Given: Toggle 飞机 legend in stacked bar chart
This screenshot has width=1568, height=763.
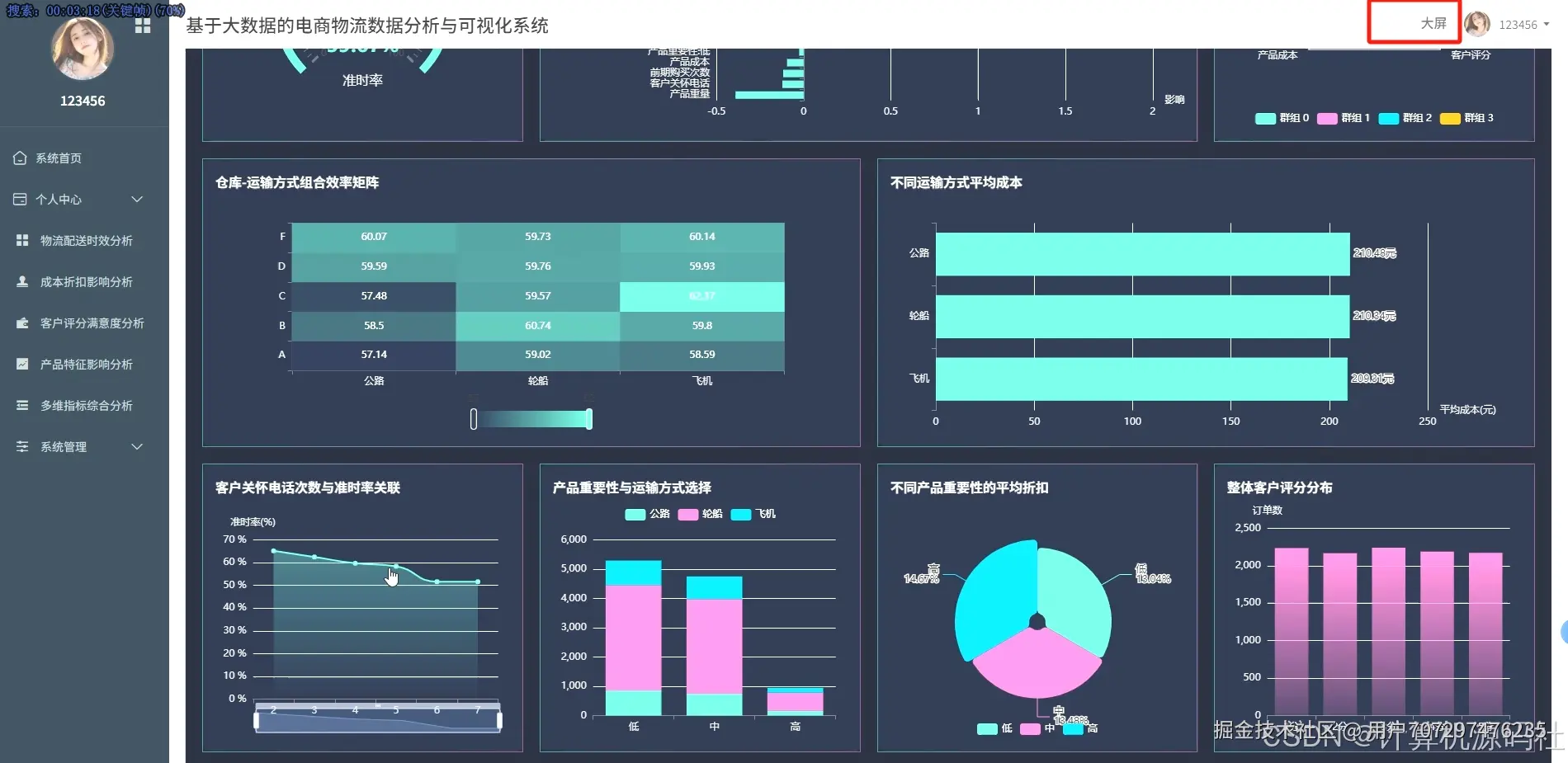Looking at the screenshot, I should pos(753,514).
